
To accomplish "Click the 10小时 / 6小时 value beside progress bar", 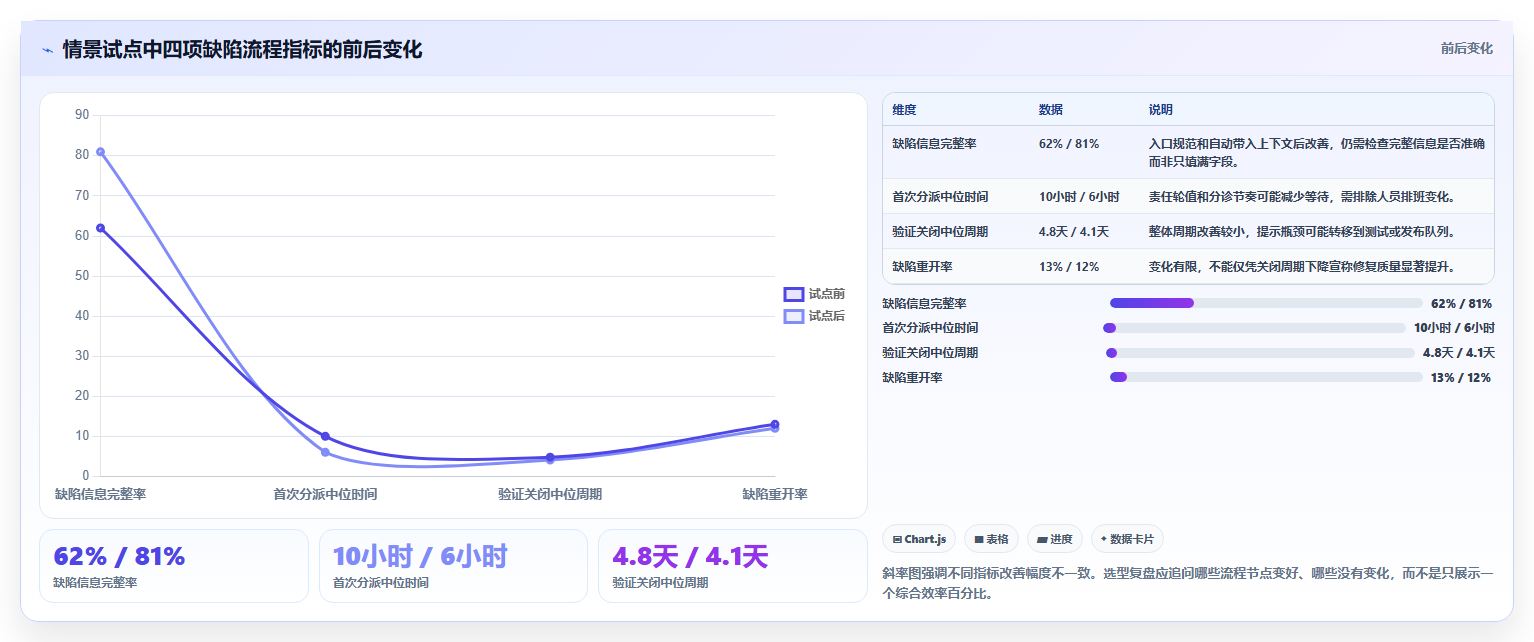I will tap(1454, 328).
